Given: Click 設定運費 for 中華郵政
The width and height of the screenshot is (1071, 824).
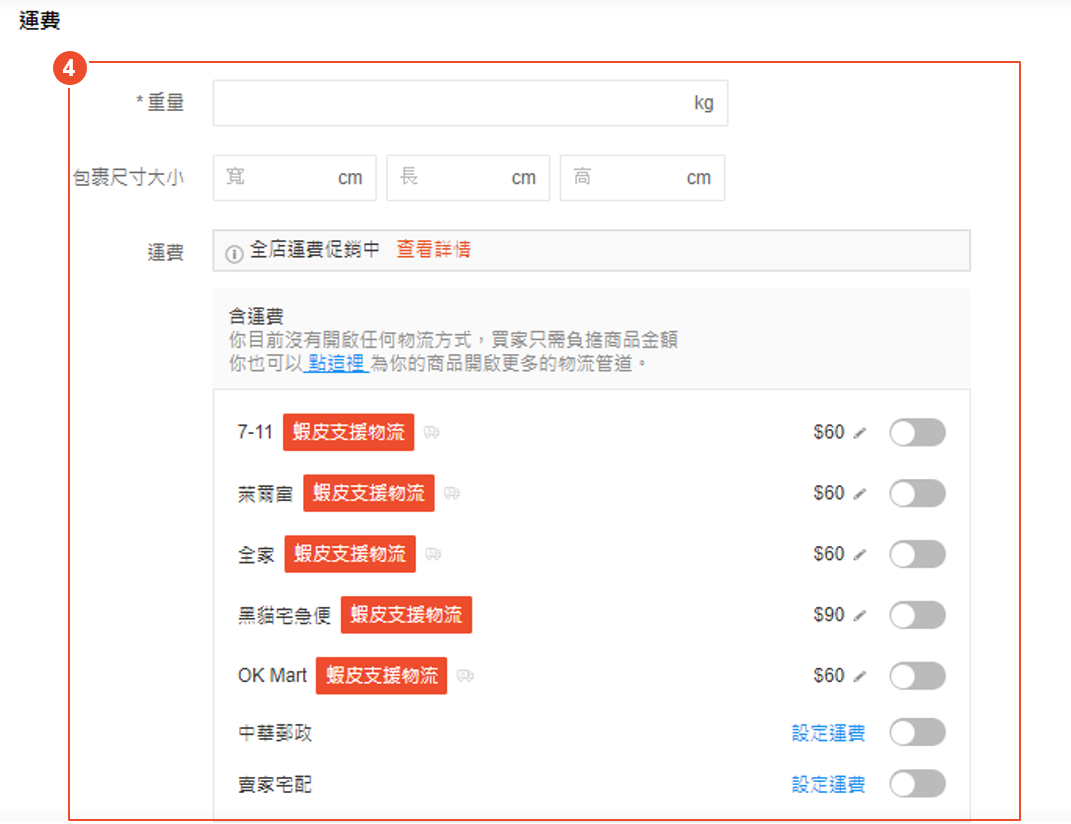Looking at the screenshot, I should click(828, 733).
